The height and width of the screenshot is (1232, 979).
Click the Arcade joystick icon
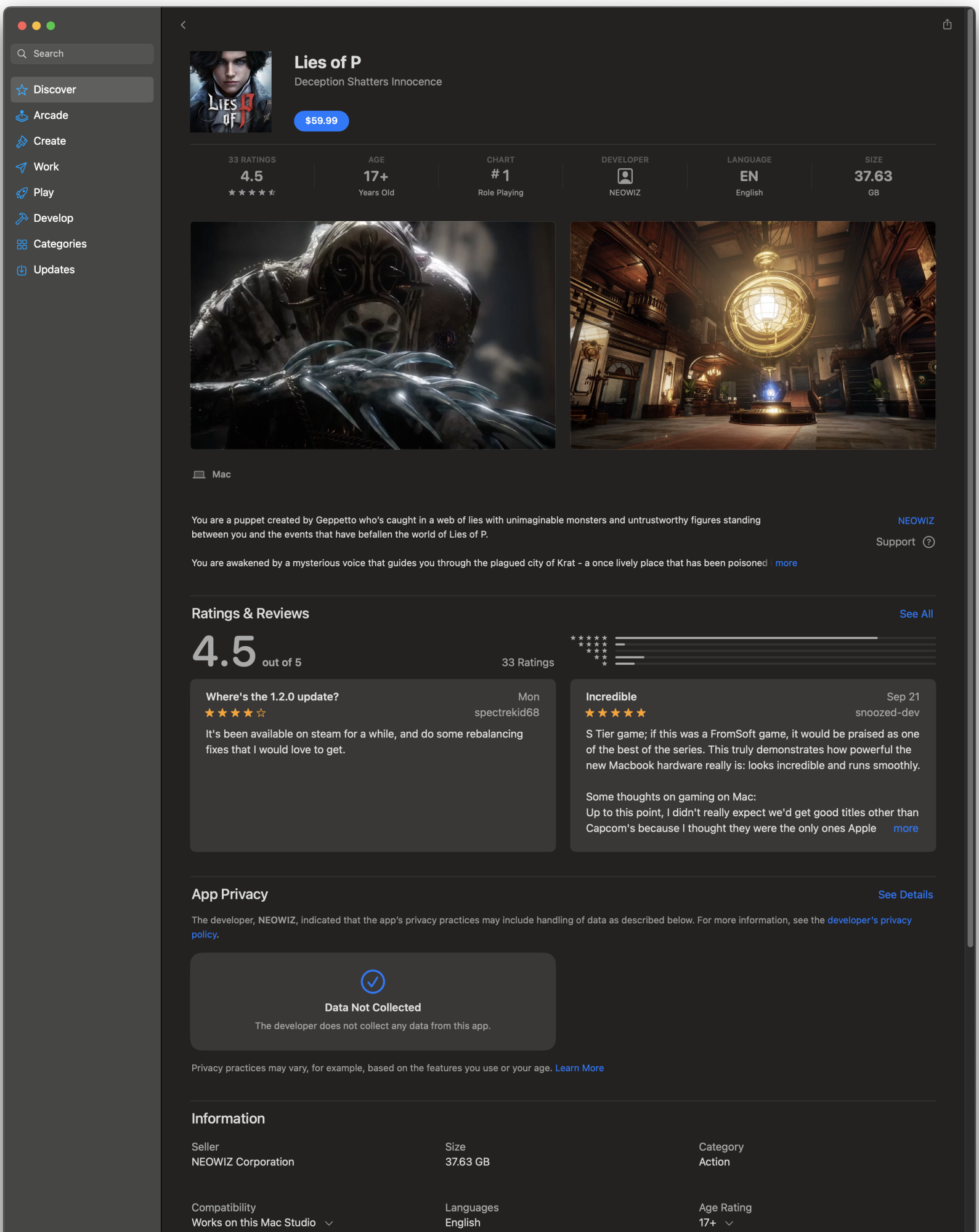pos(22,116)
